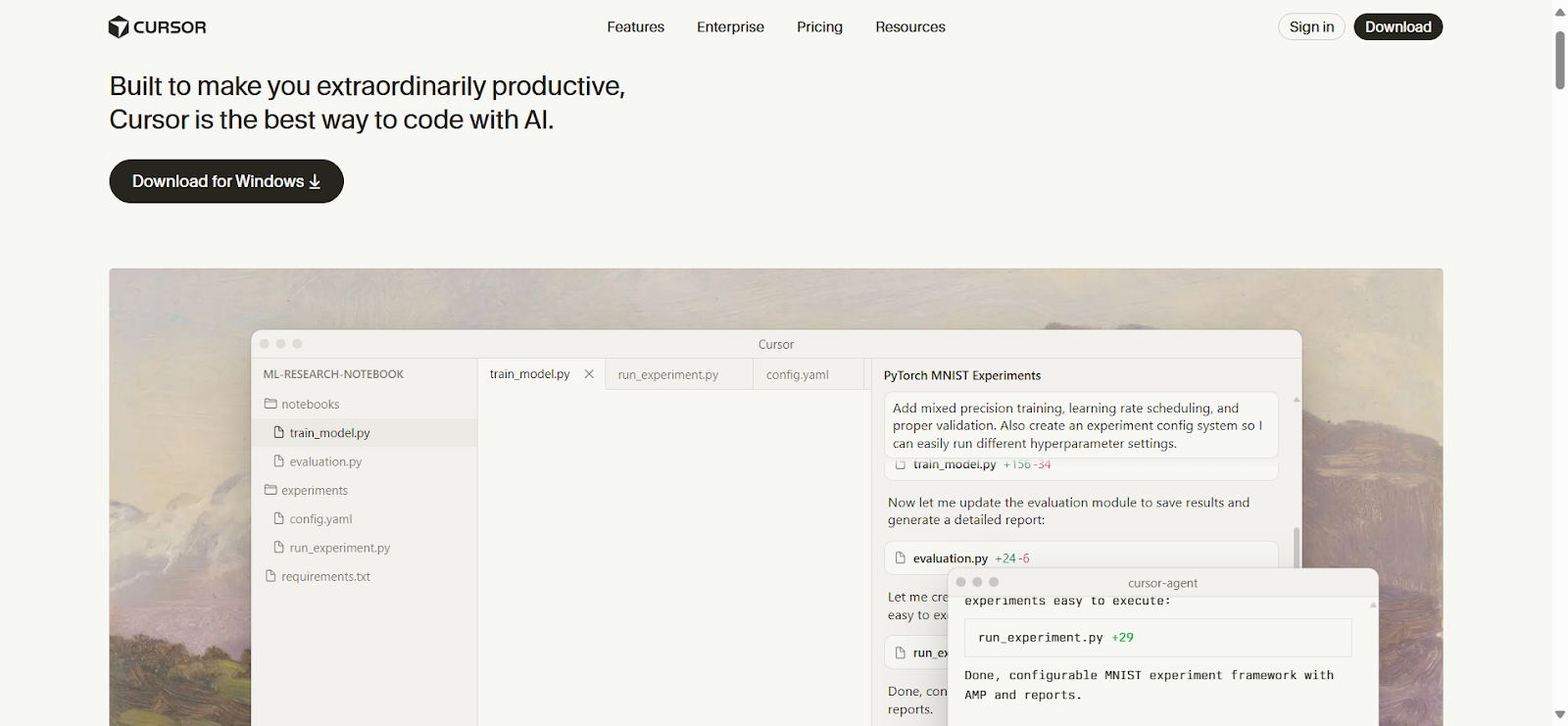The image size is (1568, 726).
Task: Click the download arrow icon beside Windows
Action: click(x=315, y=181)
